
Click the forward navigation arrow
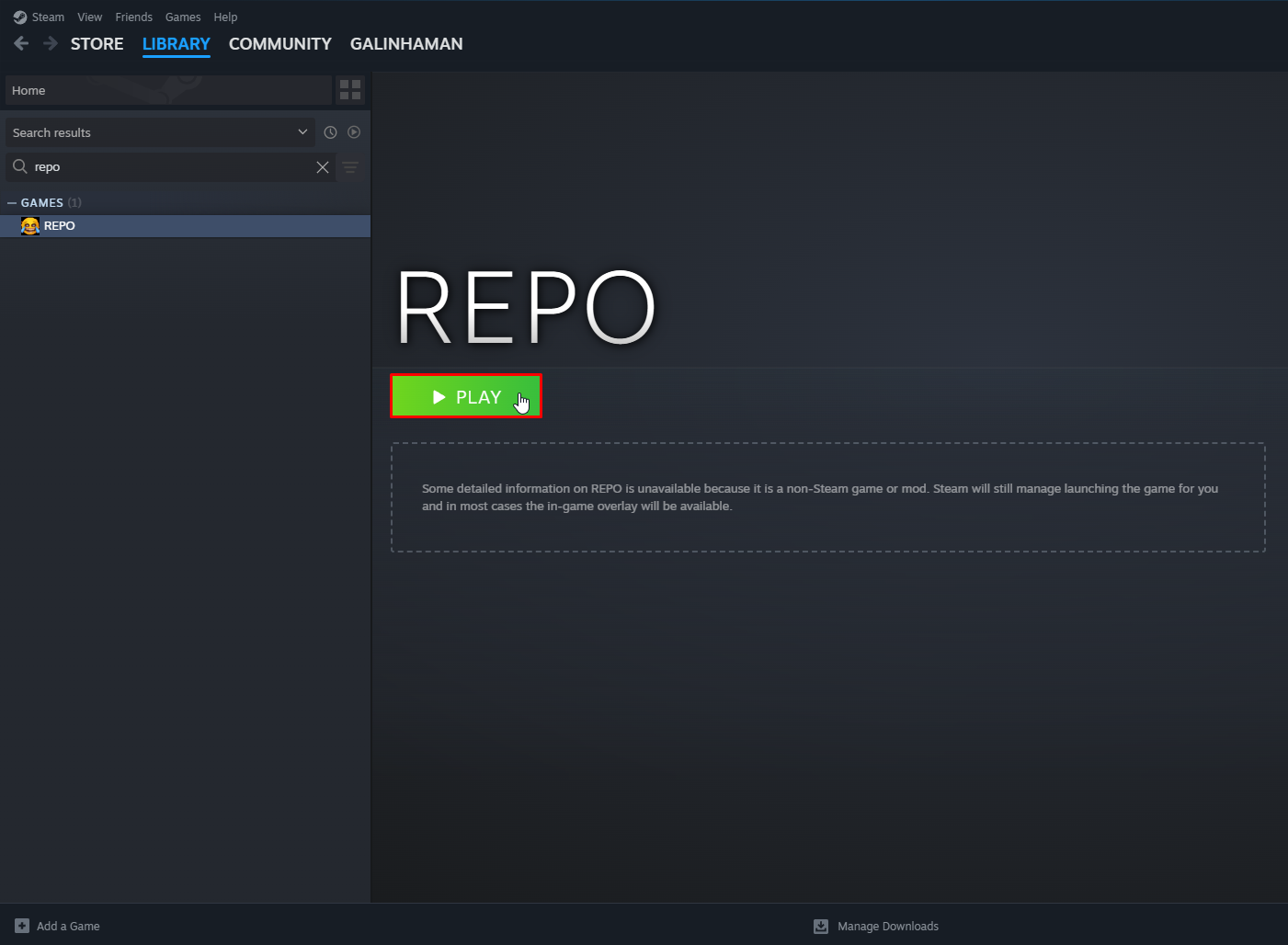pos(50,43)
